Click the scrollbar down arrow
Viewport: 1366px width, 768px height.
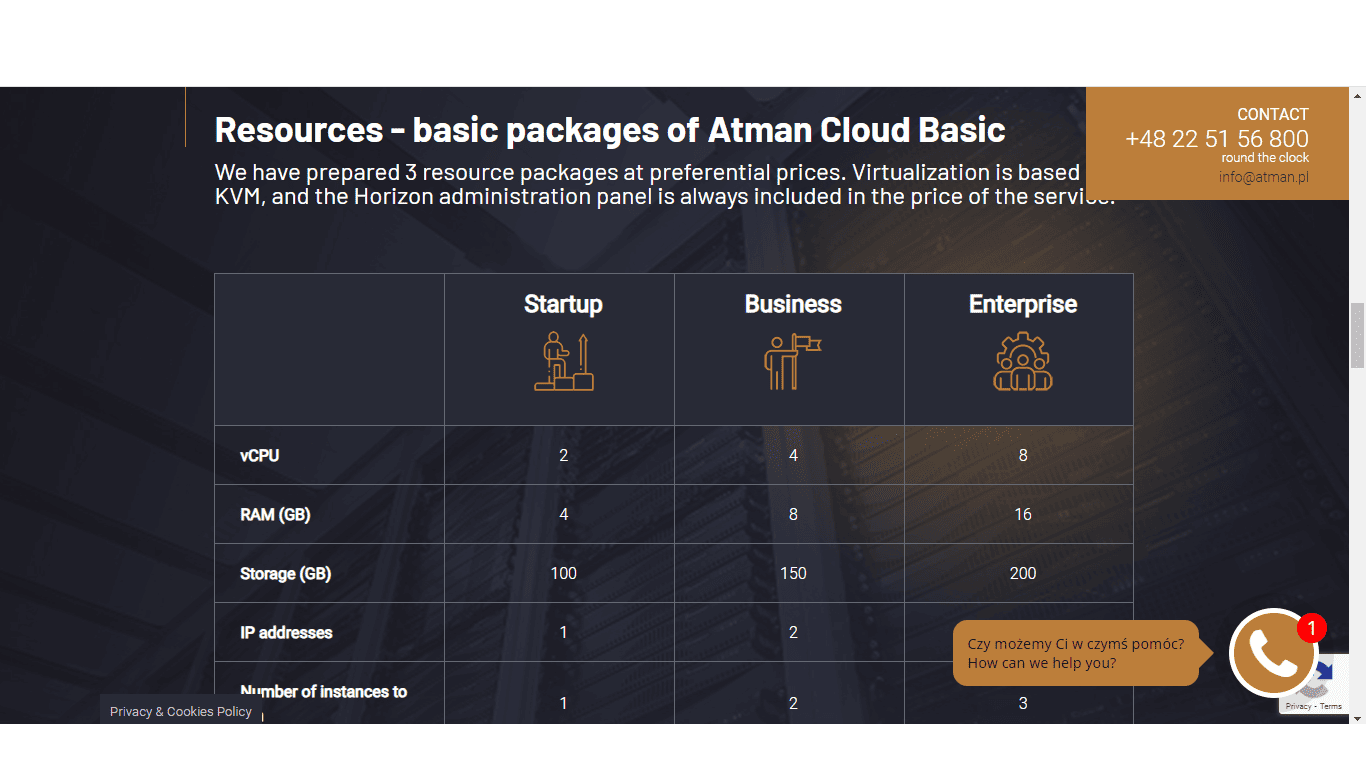(x=1357, y=717)
